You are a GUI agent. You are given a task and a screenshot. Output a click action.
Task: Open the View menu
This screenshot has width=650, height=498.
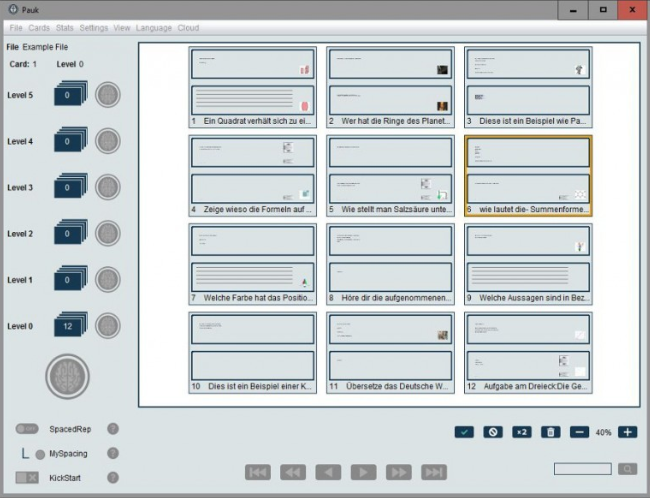pos(122,28)
